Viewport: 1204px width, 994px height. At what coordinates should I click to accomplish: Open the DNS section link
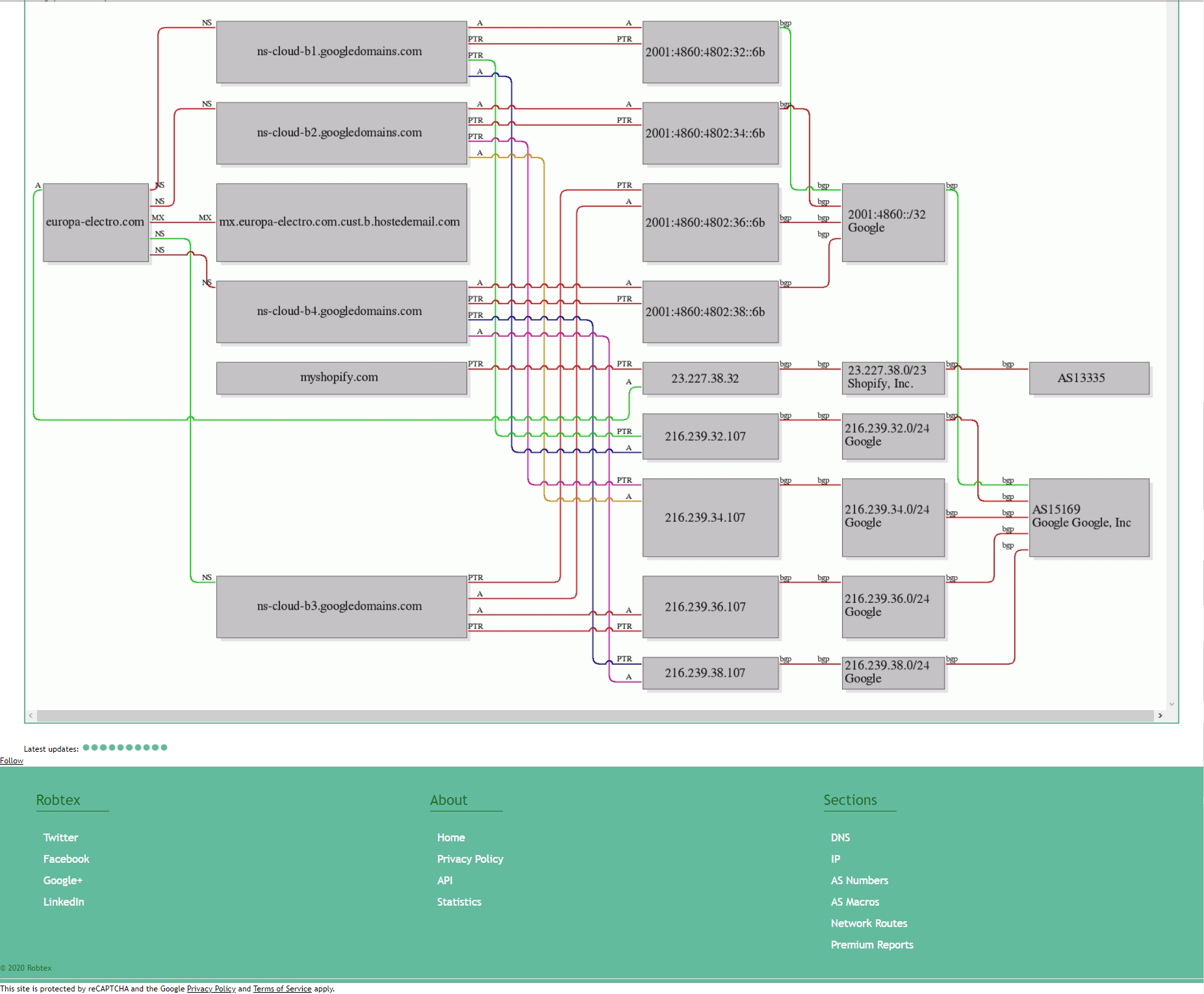point(840,837)
